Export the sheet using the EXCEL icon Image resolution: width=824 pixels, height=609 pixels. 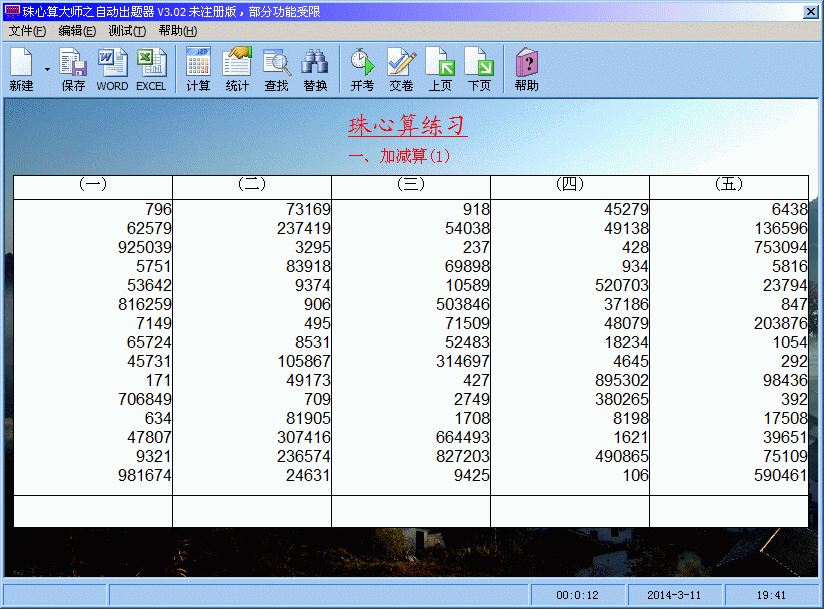151,69
